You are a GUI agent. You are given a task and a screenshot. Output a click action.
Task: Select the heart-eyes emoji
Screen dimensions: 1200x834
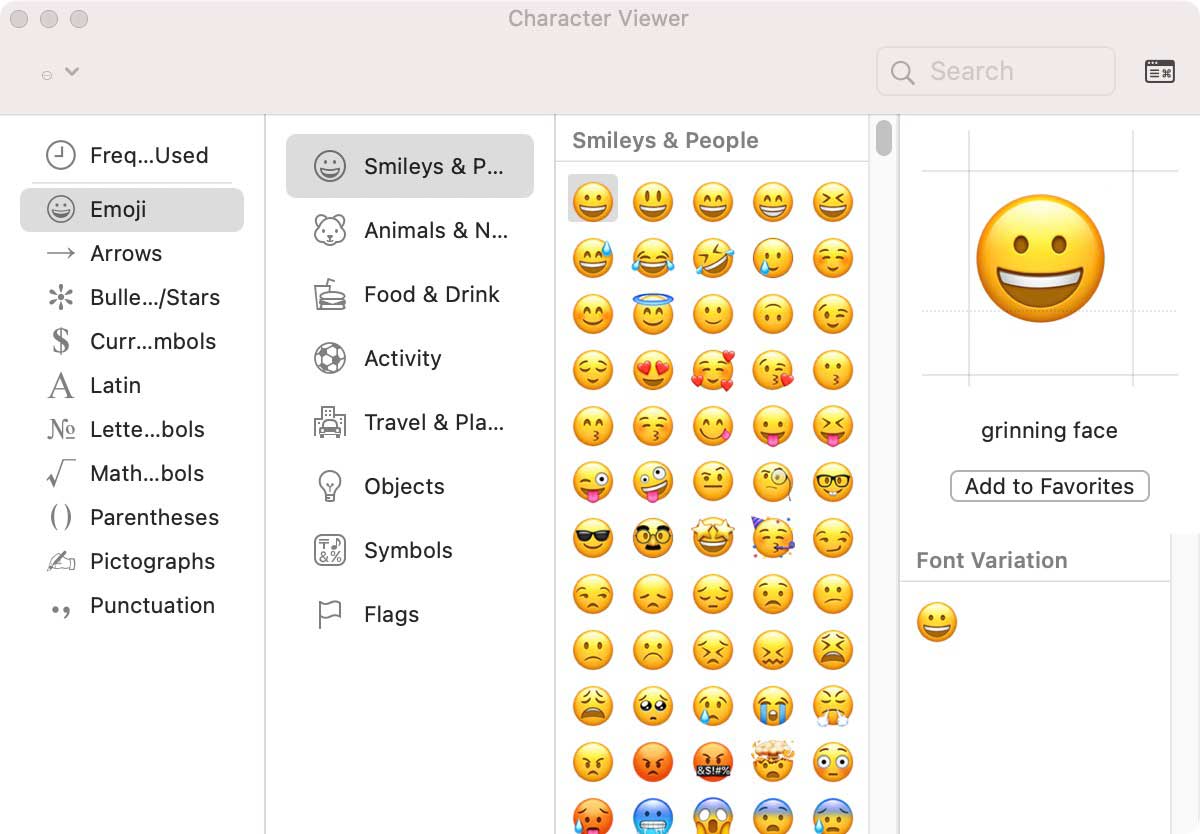coord(653,371)
